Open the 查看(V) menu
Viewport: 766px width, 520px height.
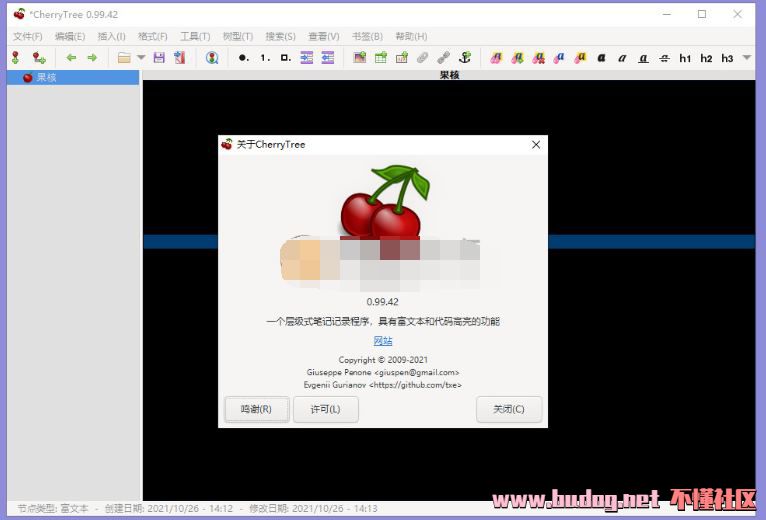[323, 37]
